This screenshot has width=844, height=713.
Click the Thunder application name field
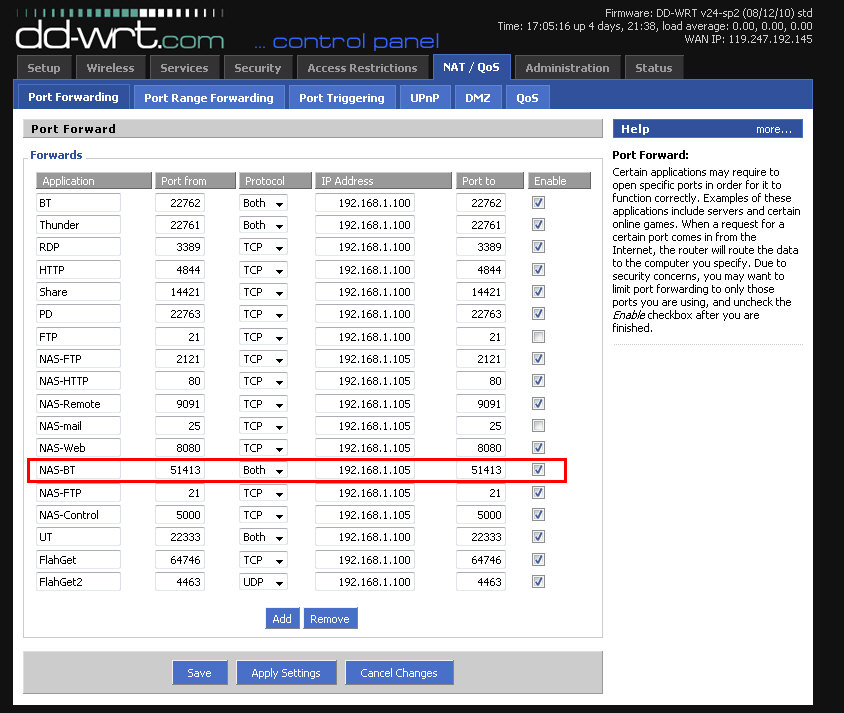[x=78, y=225]
